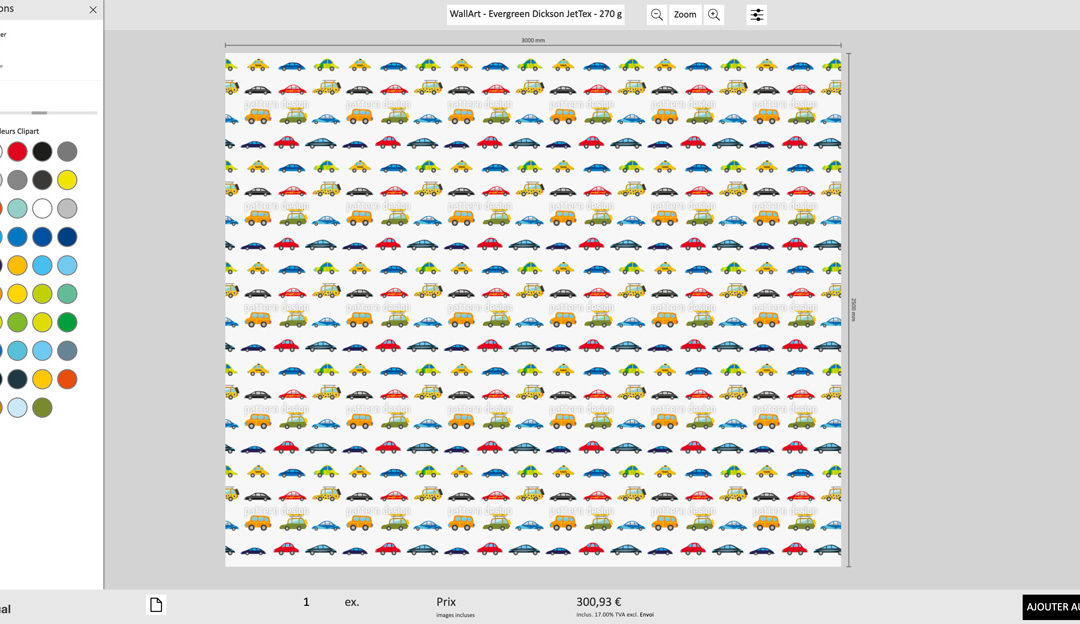Click the quantity field showing 1
1080x624 pixels.
point(307,602)
